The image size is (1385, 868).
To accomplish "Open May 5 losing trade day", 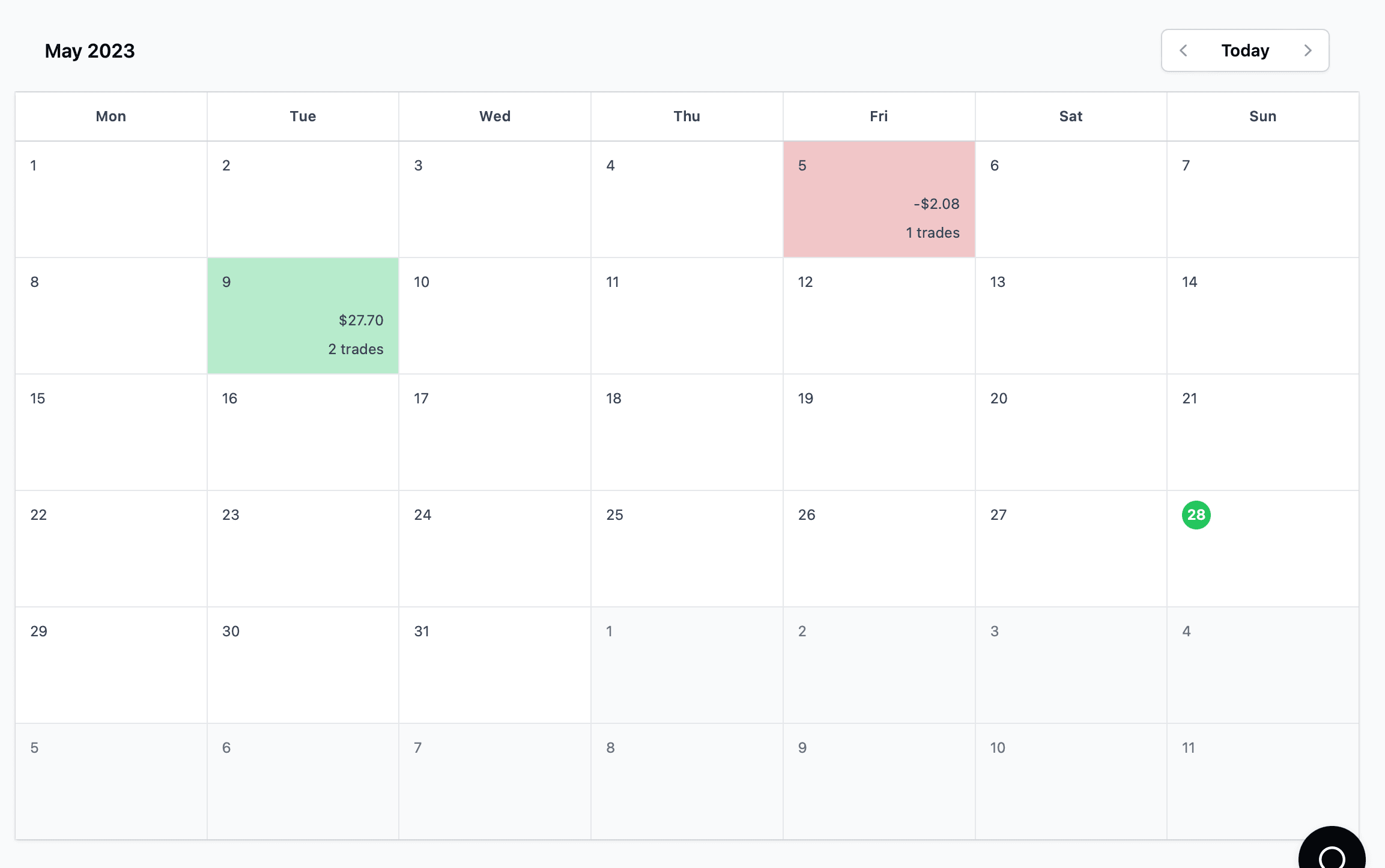I will 879,199.
